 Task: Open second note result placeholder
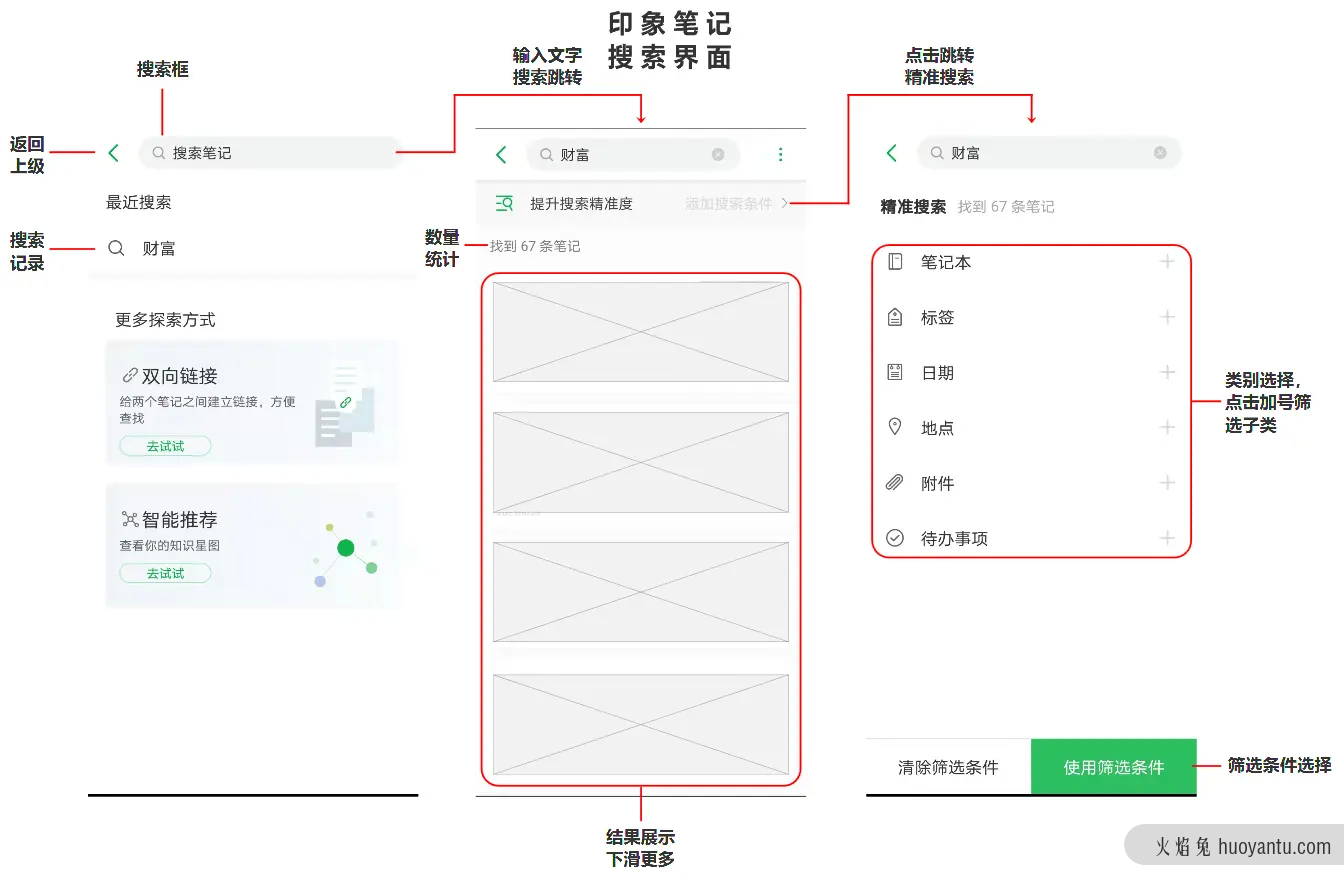641,462
